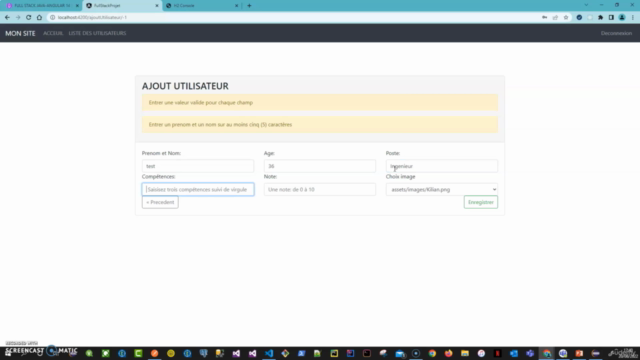Click the 'Compétences:' label
640x360 pixels.
pos(158,177)
